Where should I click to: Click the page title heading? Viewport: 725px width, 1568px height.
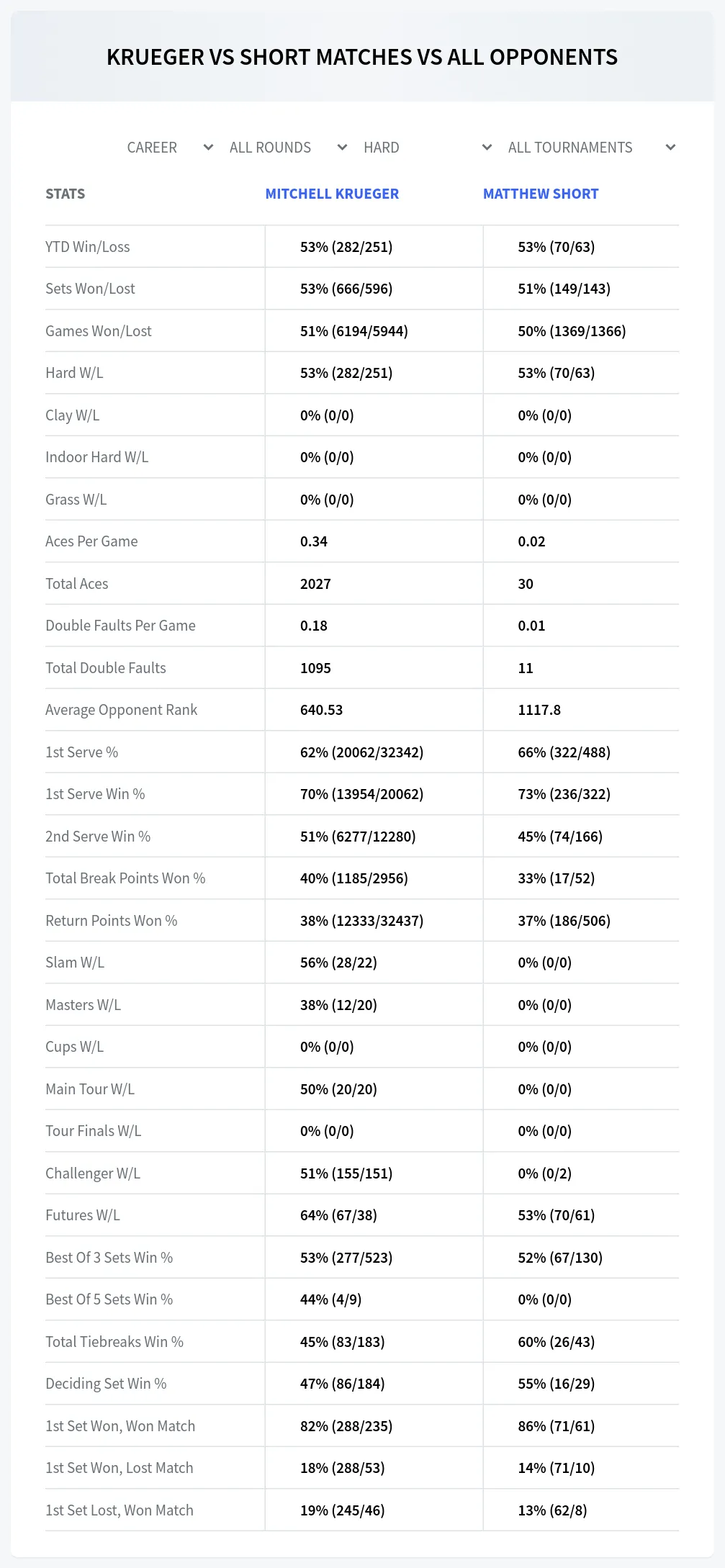362,57
